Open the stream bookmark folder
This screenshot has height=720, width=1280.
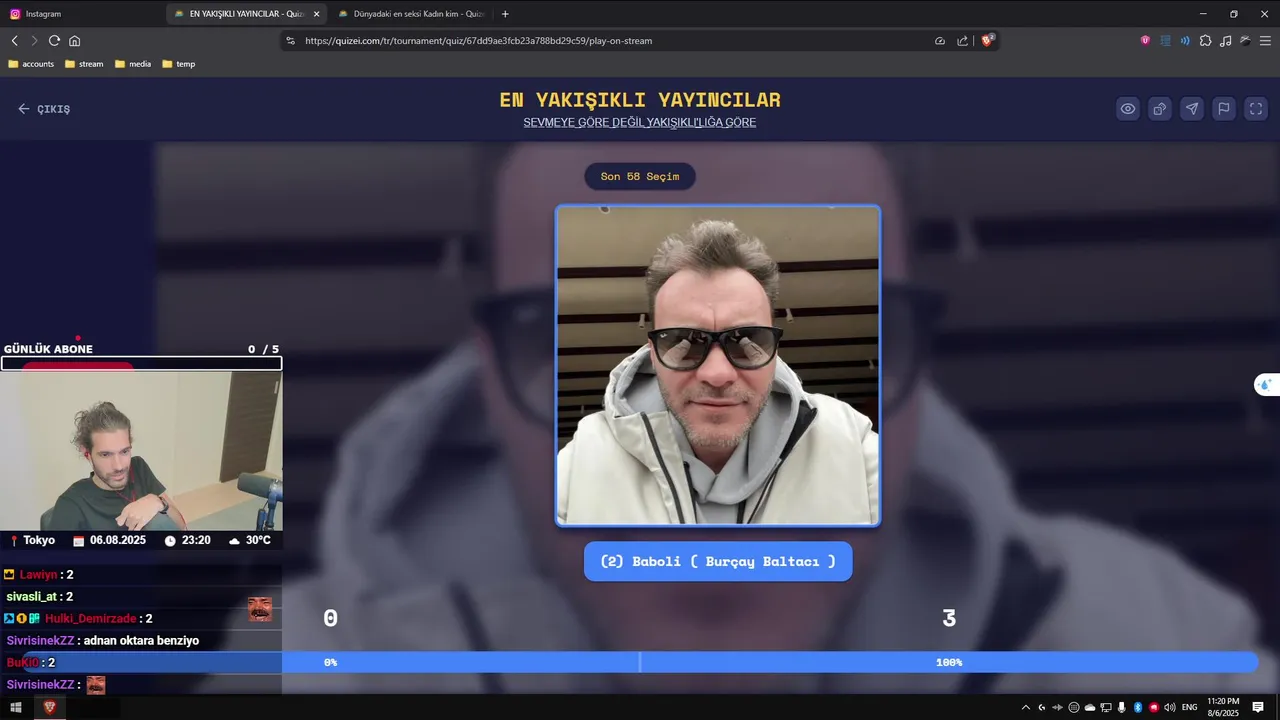[x=84, y=64]
